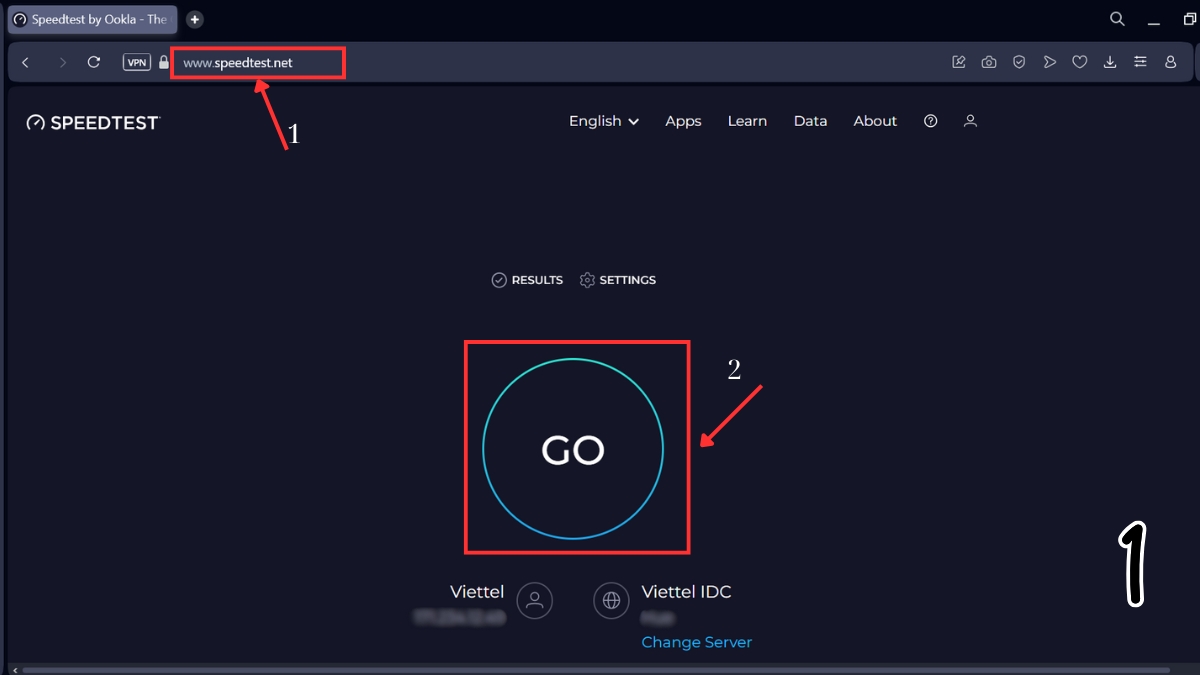Open the downloads arrow icon
The height and width of the screenshot is (675, 1200).
pos(1110,62)
